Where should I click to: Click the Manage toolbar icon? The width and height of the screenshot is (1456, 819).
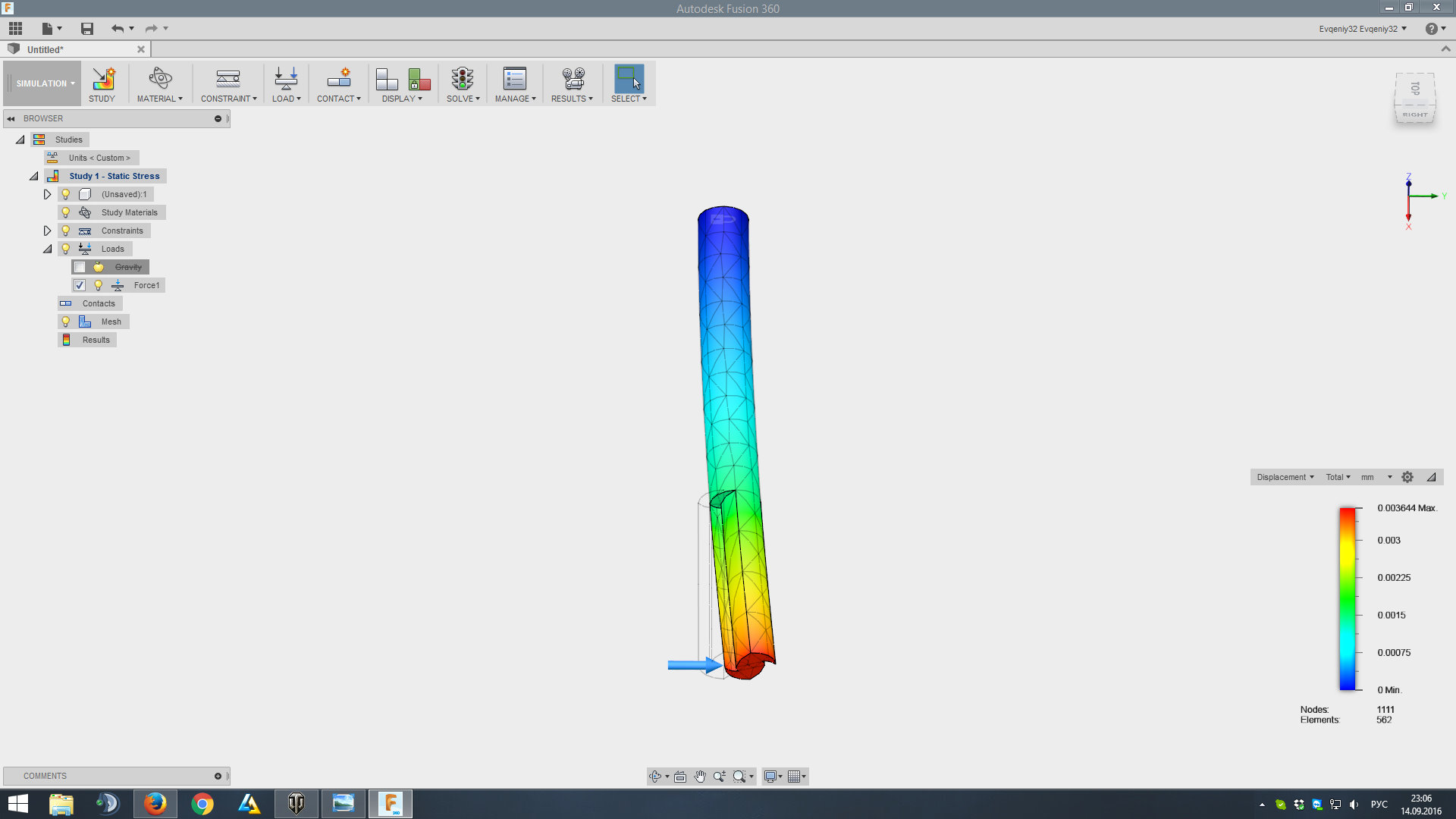pyautogui.click(x=514, y=79)
